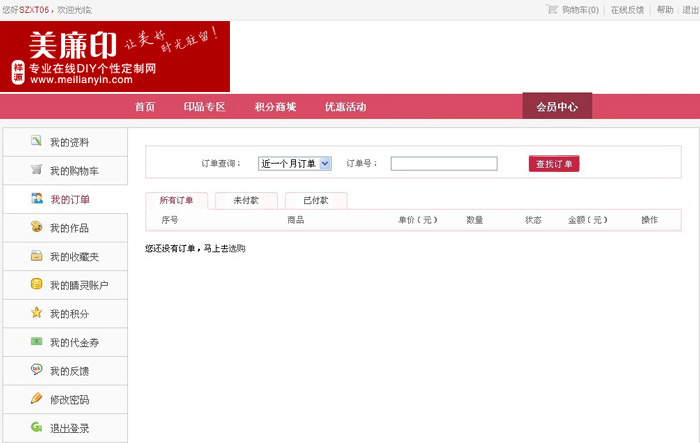Click the star icon beside 我的积分

coord(36,313)
